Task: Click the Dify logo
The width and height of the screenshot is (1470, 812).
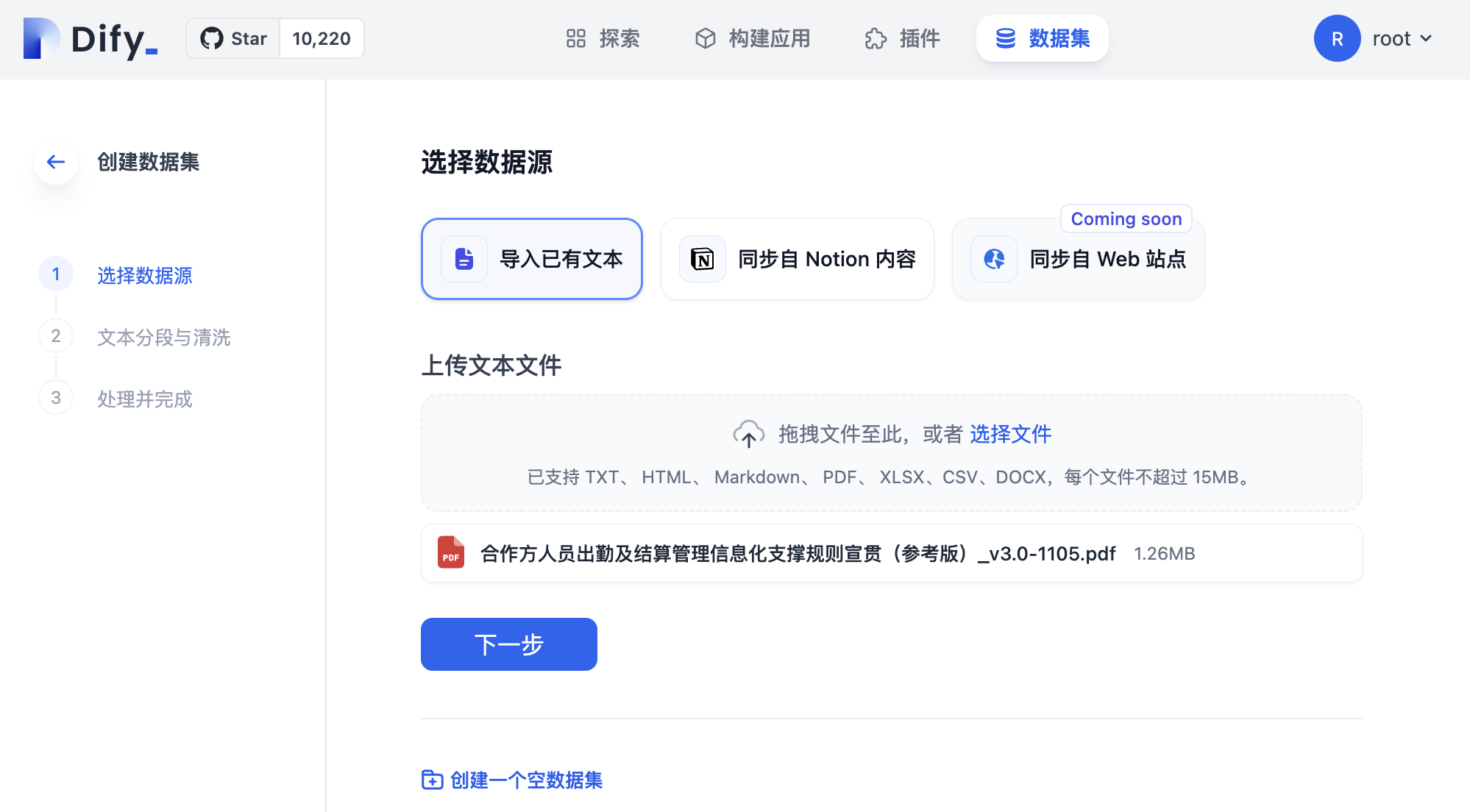Action: tap(90, 38)
